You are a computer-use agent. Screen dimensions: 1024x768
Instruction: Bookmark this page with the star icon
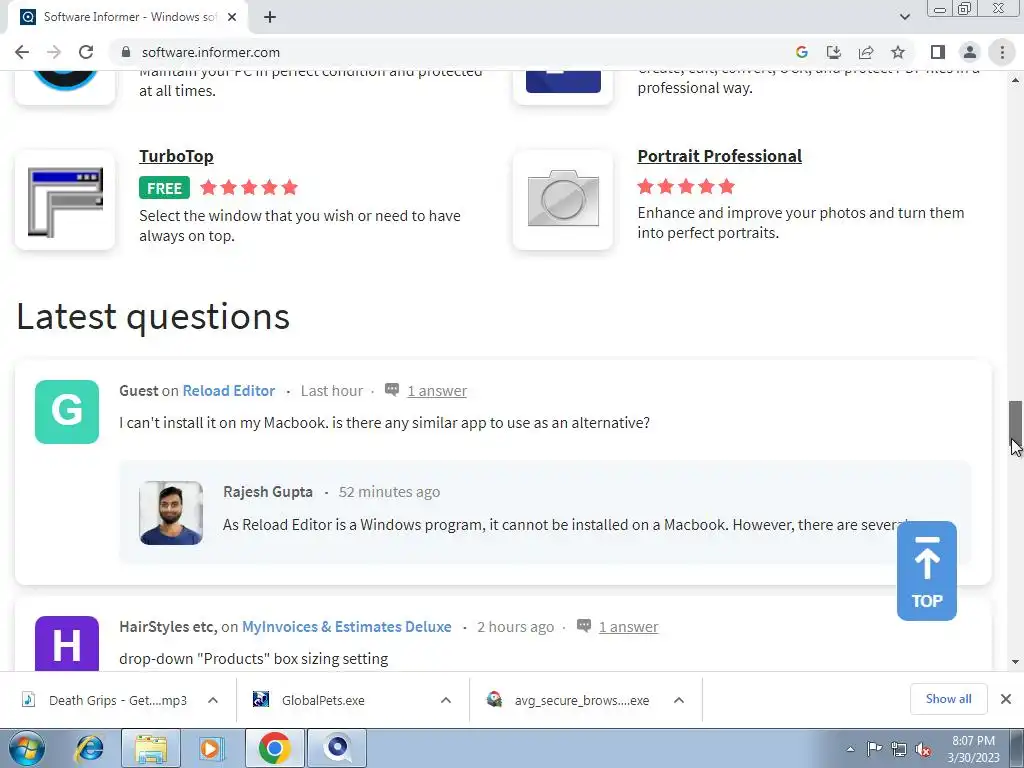click(898, 52)
